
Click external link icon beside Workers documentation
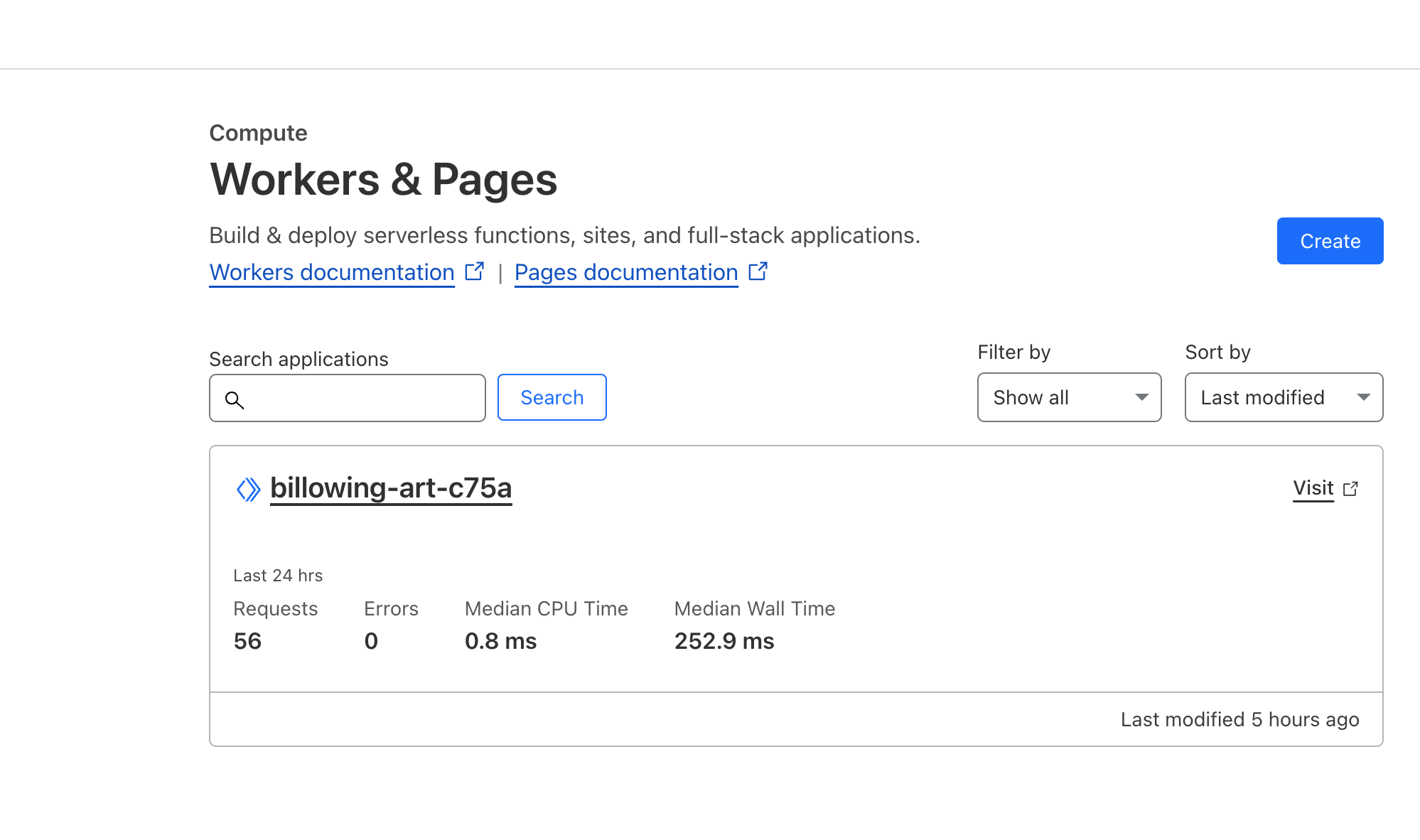[x=474, y=271]
